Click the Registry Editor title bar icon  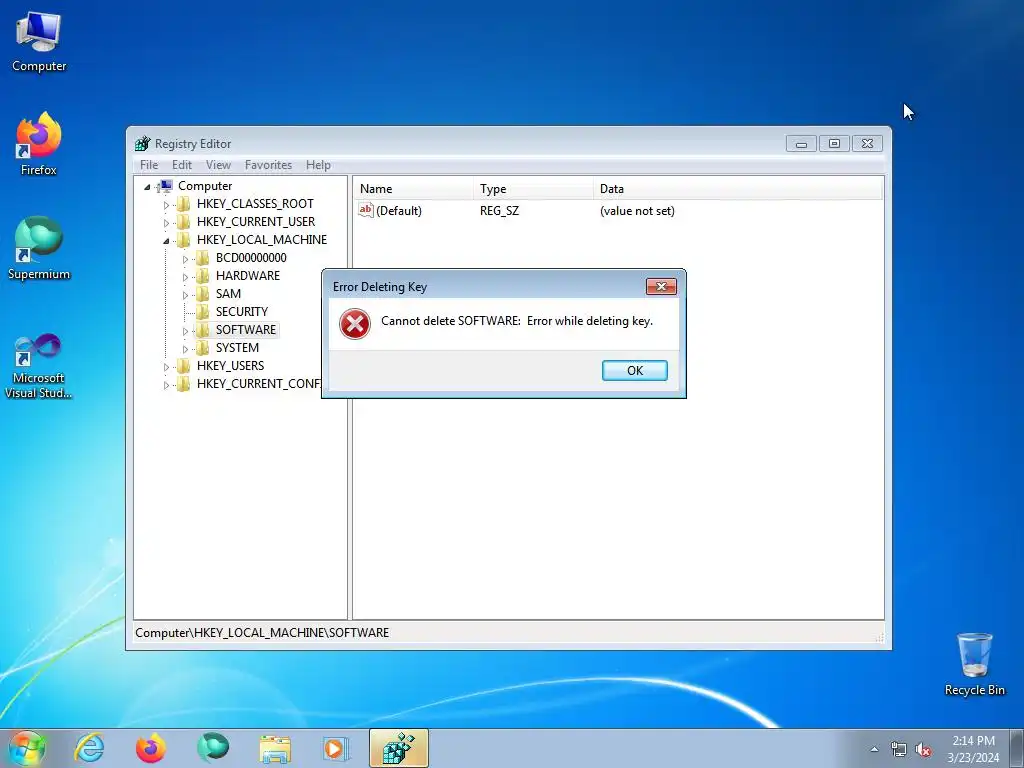[142, 144]
